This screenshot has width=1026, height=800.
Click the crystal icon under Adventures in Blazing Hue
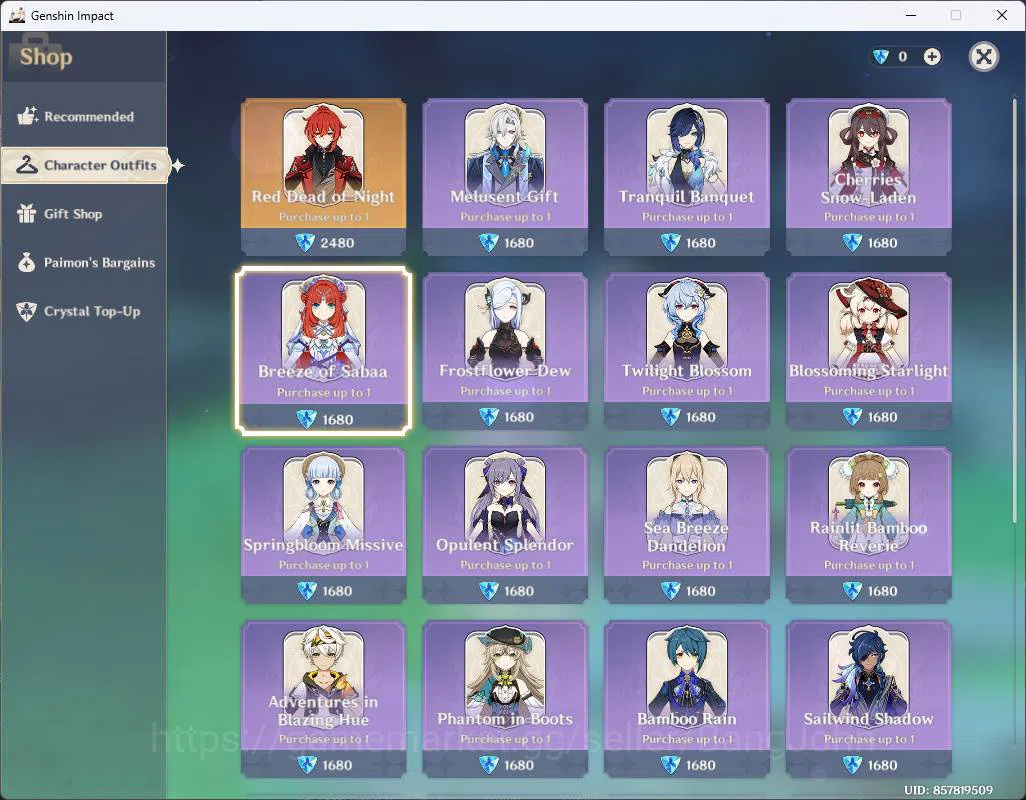click(306, 765)
